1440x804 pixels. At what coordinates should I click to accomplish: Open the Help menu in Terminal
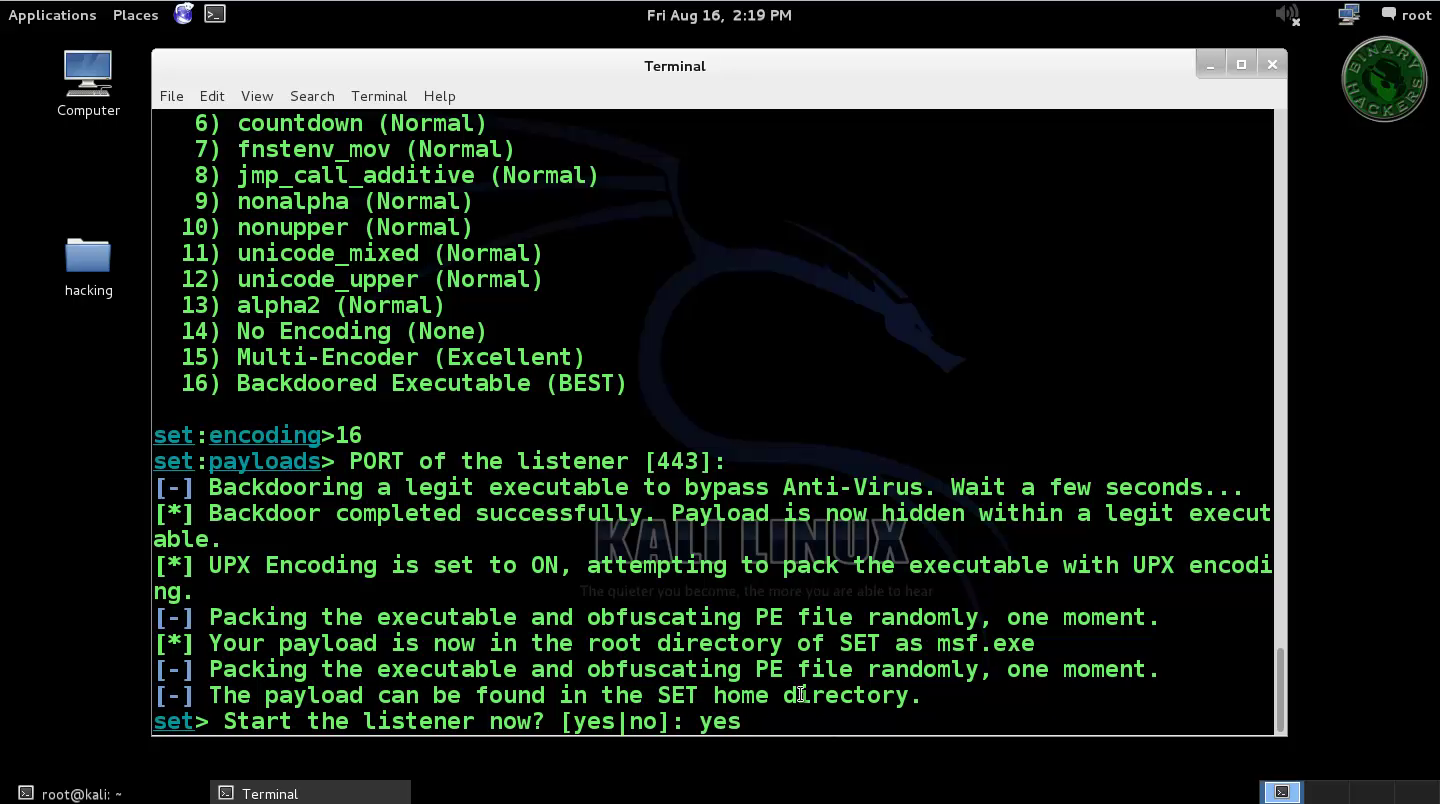pyautogui.click(x=439, y=96)
